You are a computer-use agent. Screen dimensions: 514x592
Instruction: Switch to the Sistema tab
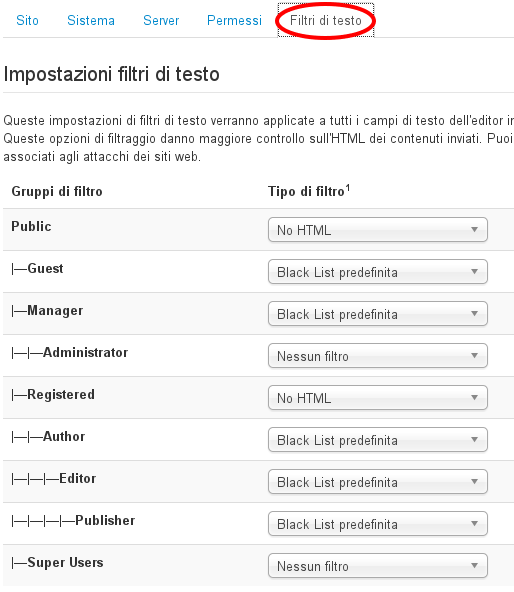91,20
